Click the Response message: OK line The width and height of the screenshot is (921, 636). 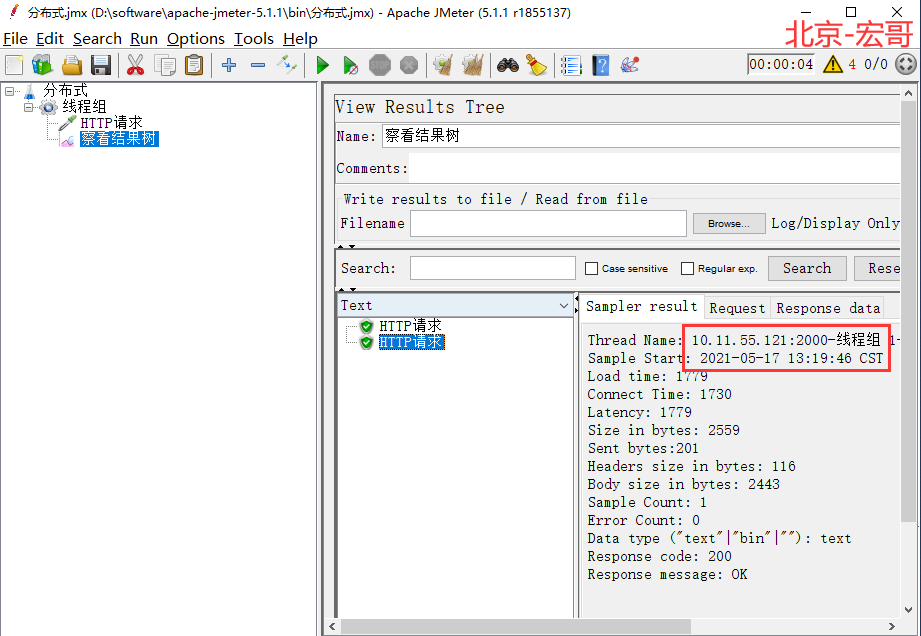pyautogui.click(x=667, y=574)
